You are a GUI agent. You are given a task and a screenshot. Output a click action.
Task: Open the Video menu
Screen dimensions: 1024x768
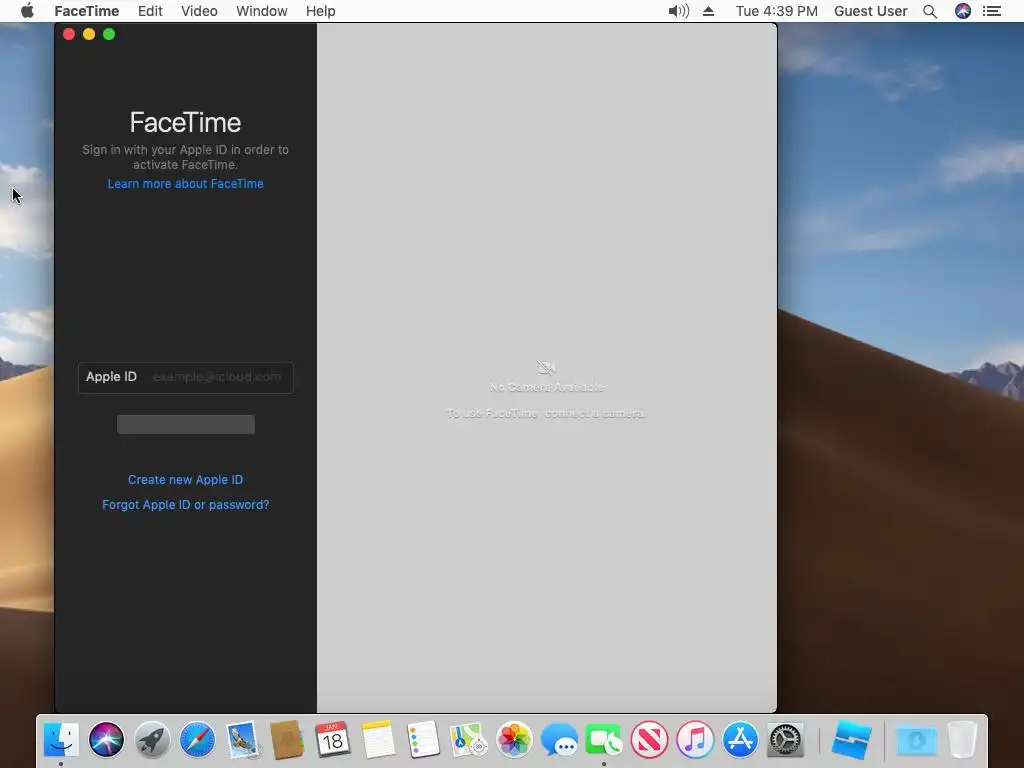tap(199, 11)
